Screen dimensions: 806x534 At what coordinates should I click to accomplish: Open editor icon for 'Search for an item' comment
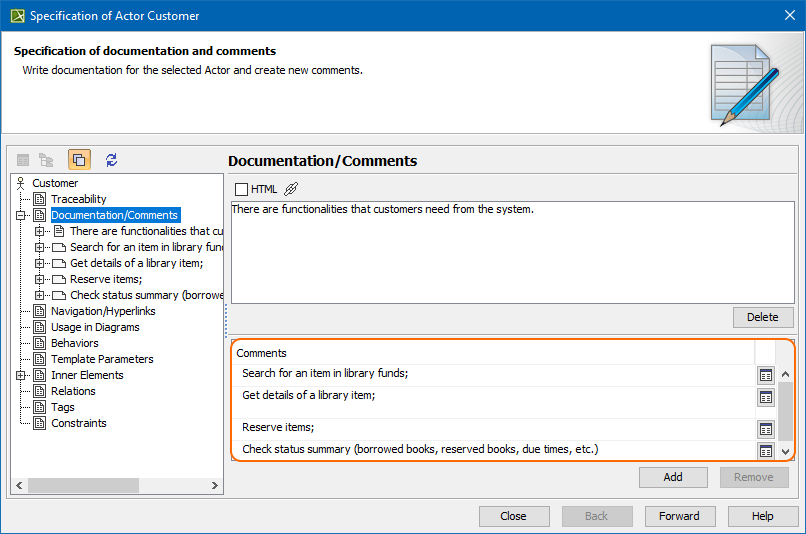765,375
